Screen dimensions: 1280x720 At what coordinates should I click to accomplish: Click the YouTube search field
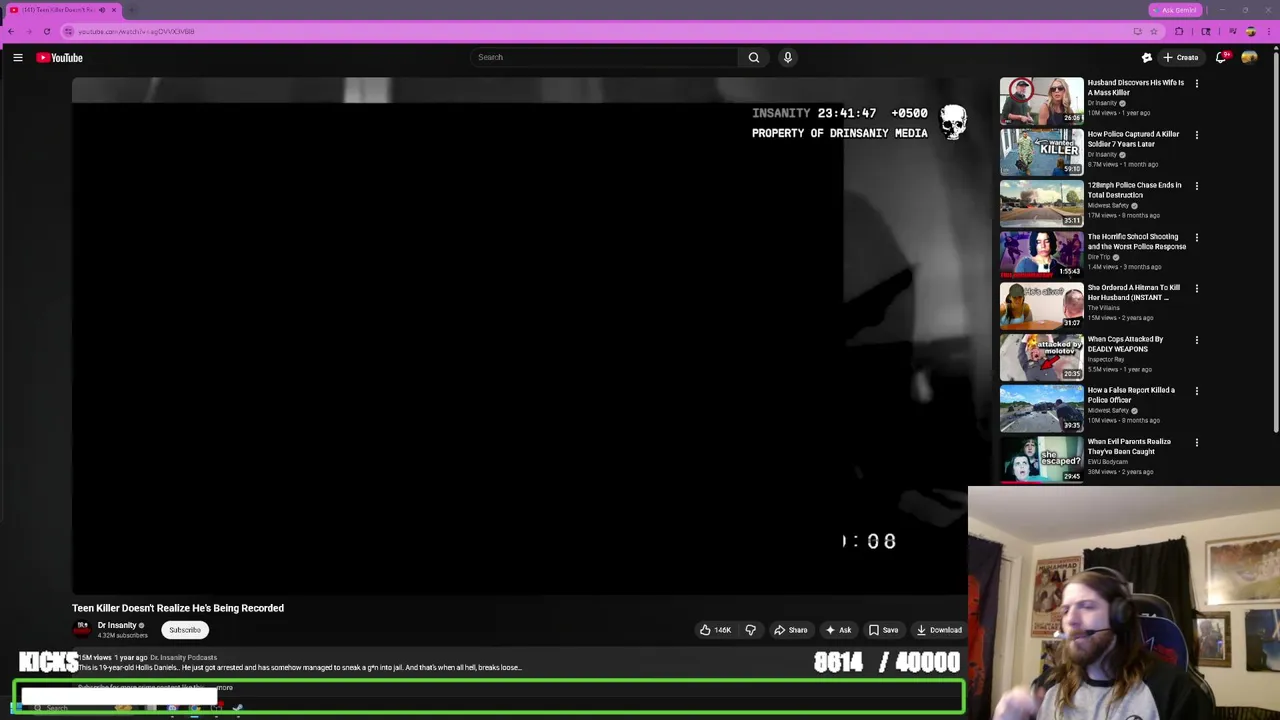604,57
